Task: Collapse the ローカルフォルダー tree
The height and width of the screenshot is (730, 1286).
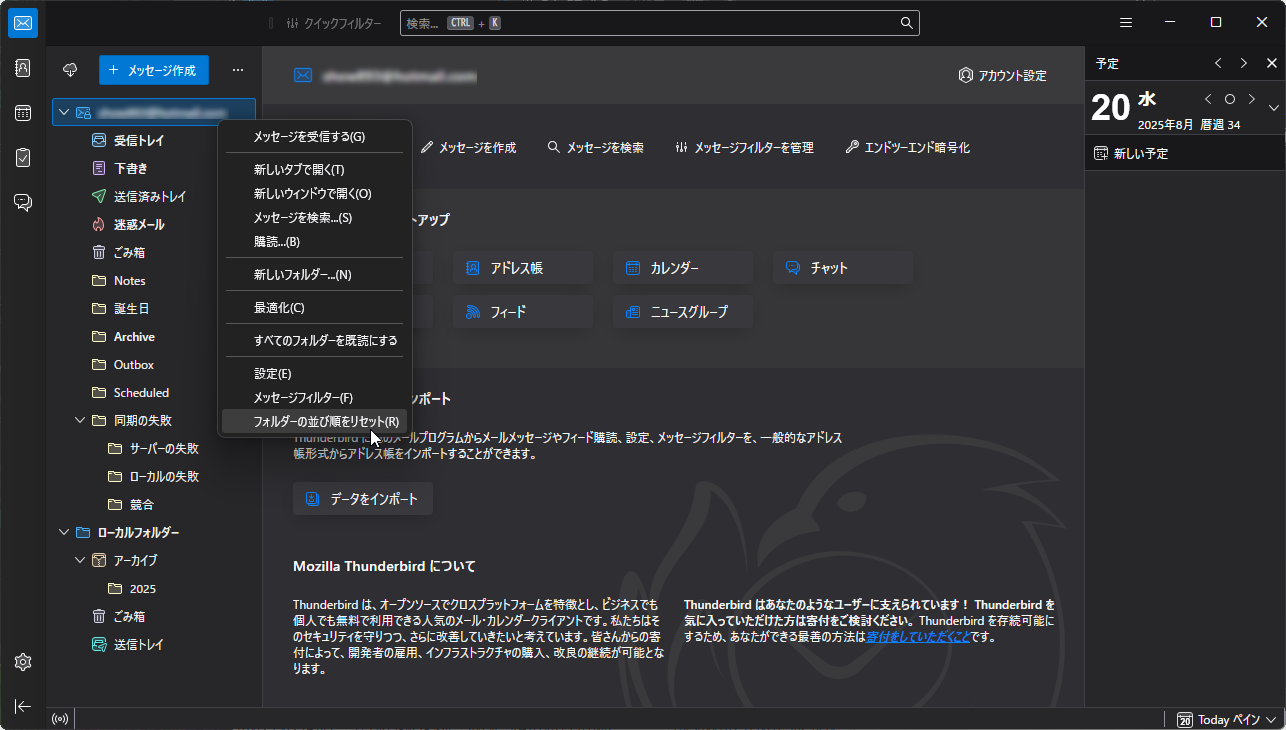Action: coord(63,531)
